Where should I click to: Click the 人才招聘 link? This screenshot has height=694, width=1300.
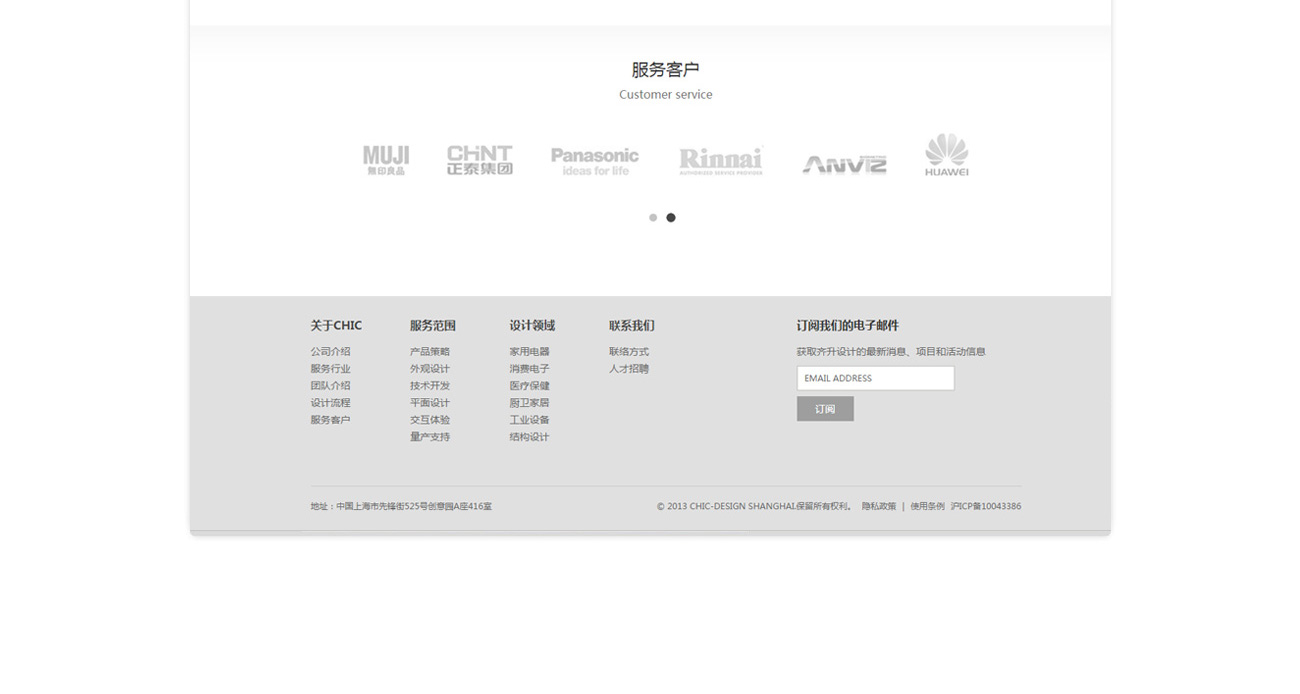(x=629, y=369)
